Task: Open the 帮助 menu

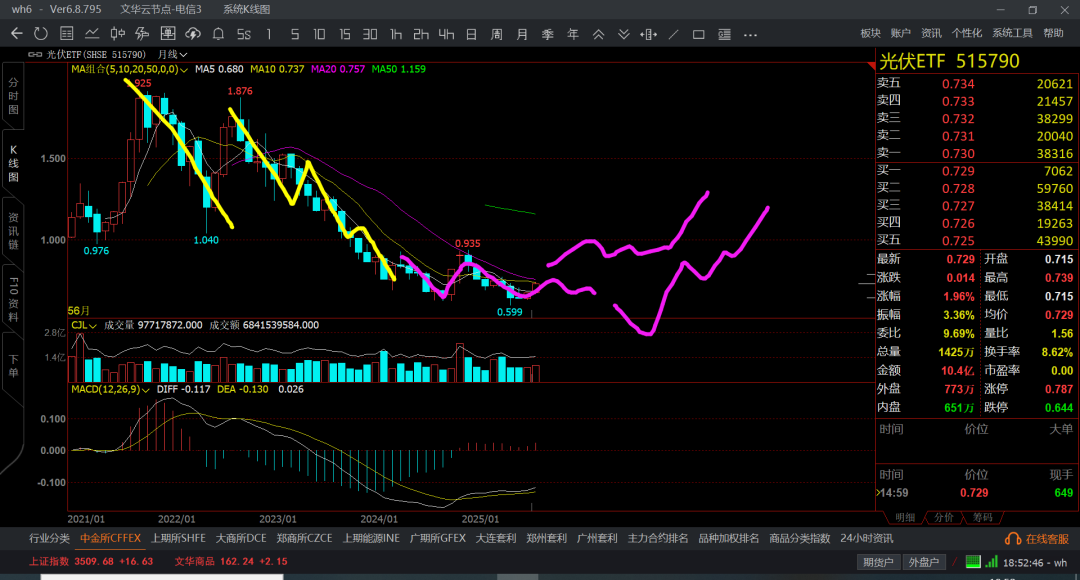Action: 1053,33
